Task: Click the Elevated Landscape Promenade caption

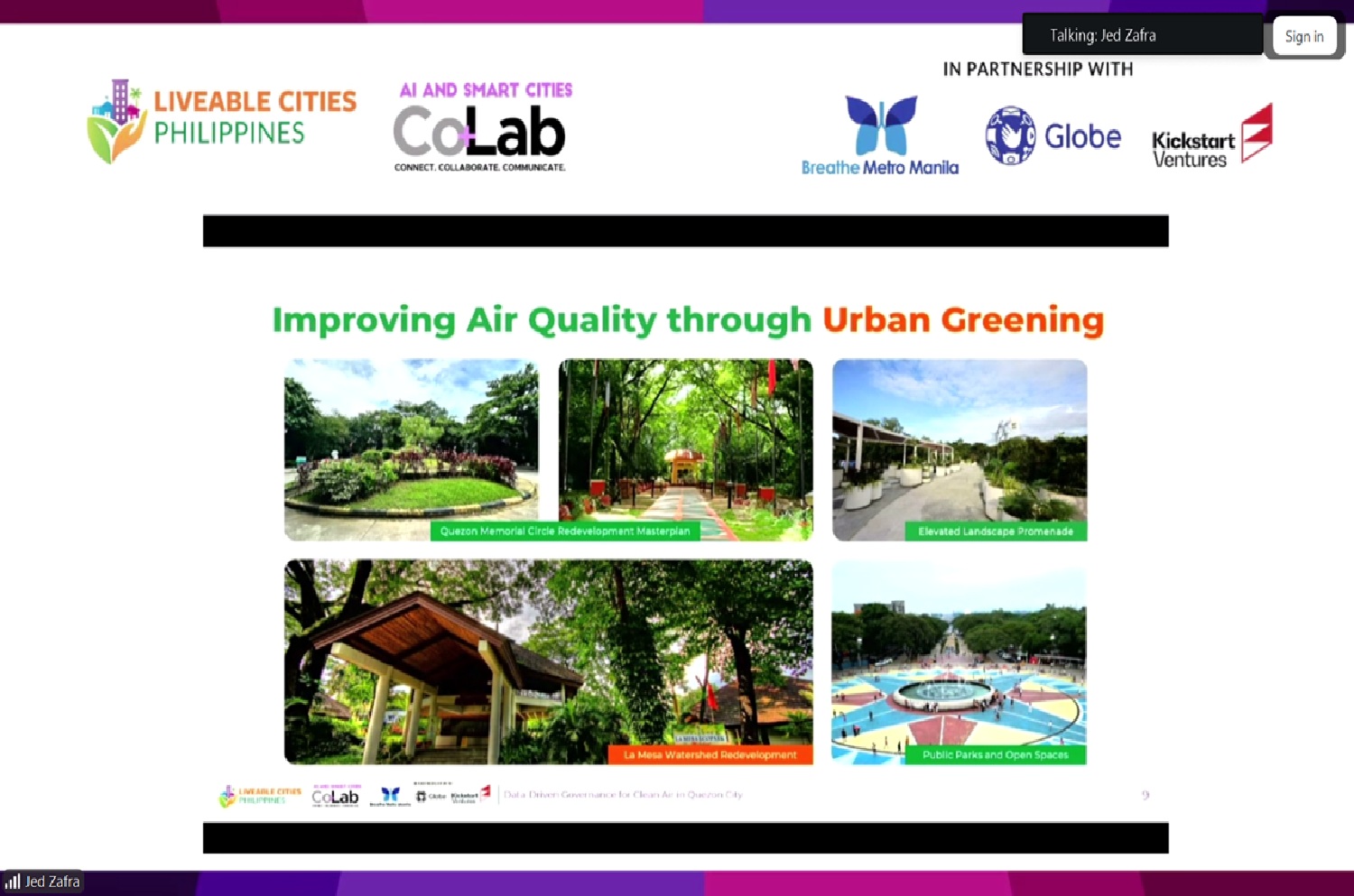Action: (996, 531)
